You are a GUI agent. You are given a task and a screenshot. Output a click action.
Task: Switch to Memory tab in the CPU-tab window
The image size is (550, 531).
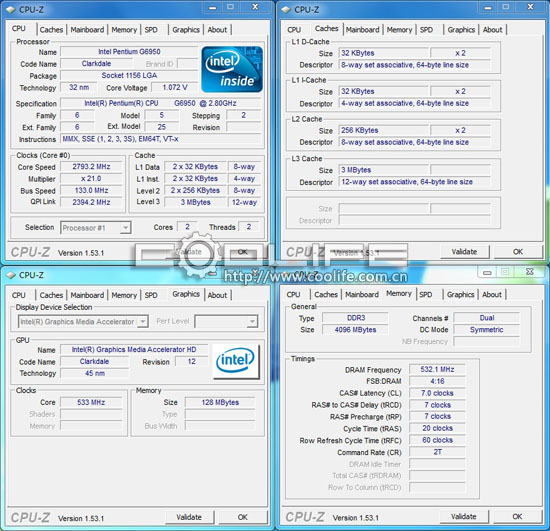pyautogui.click(x=124, y=30)
